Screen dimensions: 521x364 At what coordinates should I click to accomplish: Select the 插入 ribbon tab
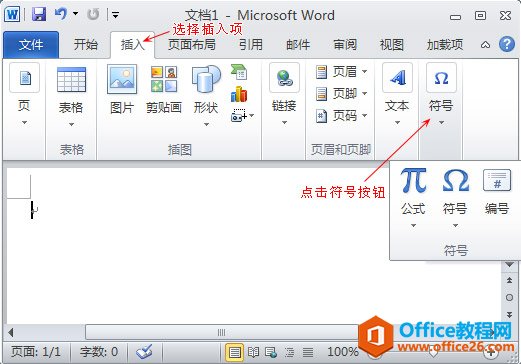click(x=132, y=44)
